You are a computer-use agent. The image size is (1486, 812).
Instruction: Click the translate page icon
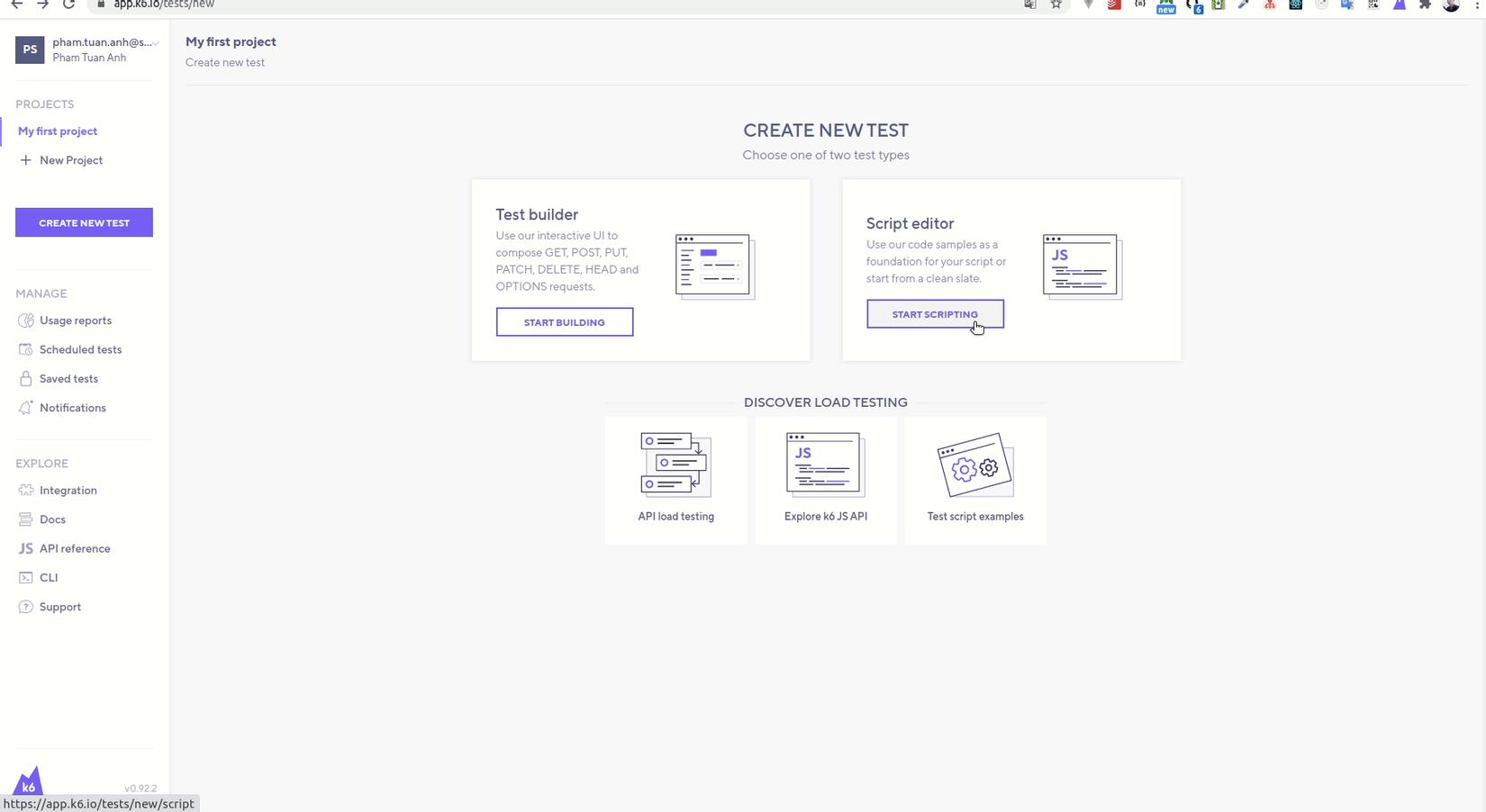click(1030, 5)
